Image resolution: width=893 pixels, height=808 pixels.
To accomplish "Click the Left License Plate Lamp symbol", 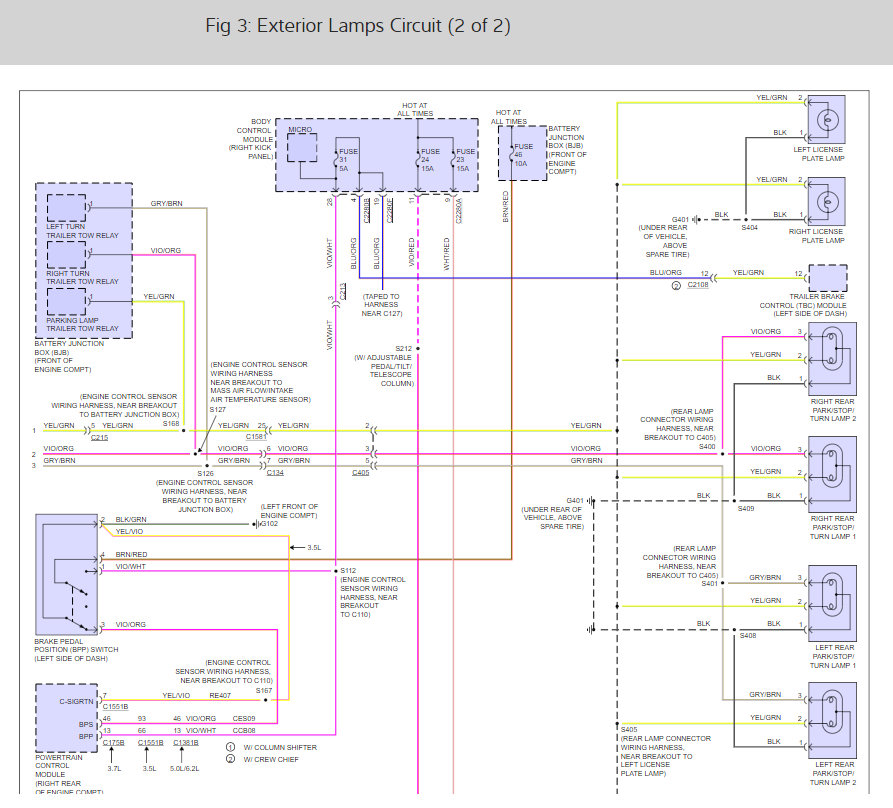I will tap(826, 120).
